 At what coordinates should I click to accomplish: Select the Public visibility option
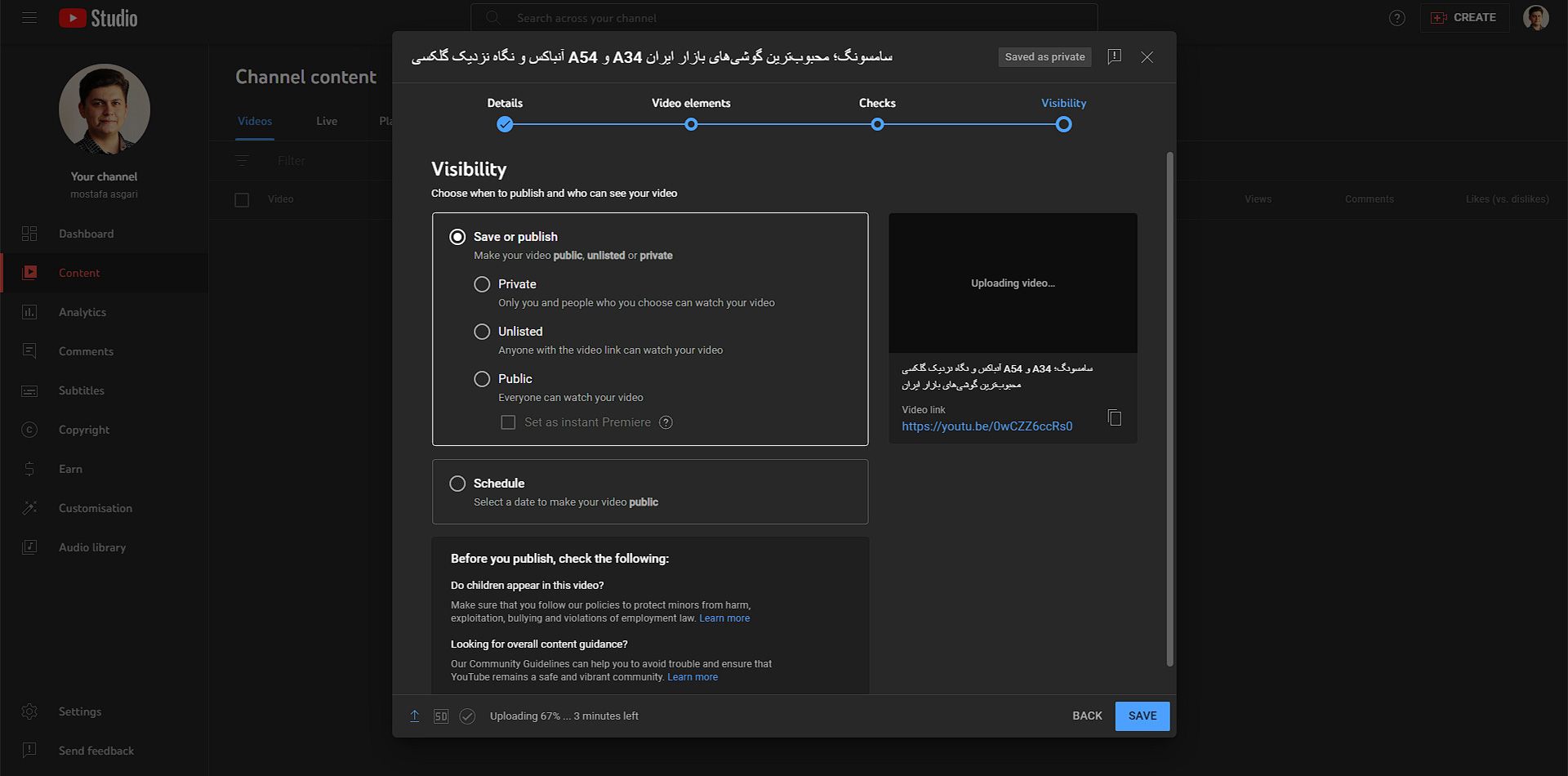(482, 379)
